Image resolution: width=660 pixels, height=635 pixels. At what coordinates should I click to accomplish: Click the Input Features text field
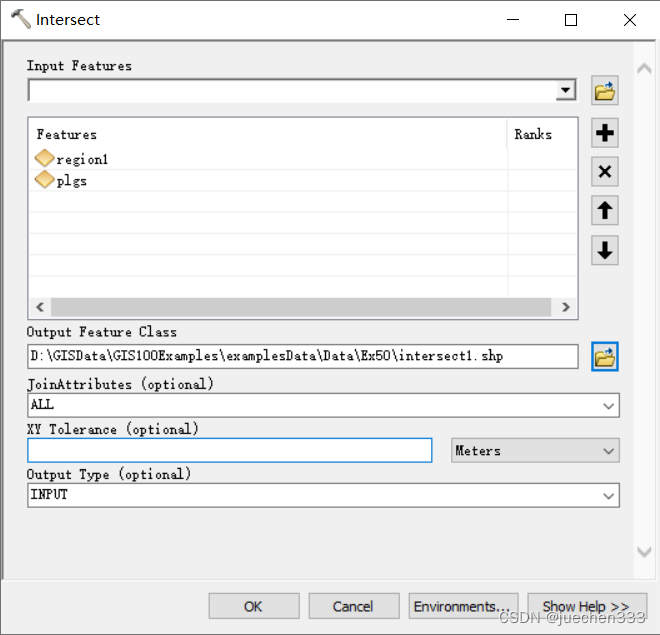292,90
